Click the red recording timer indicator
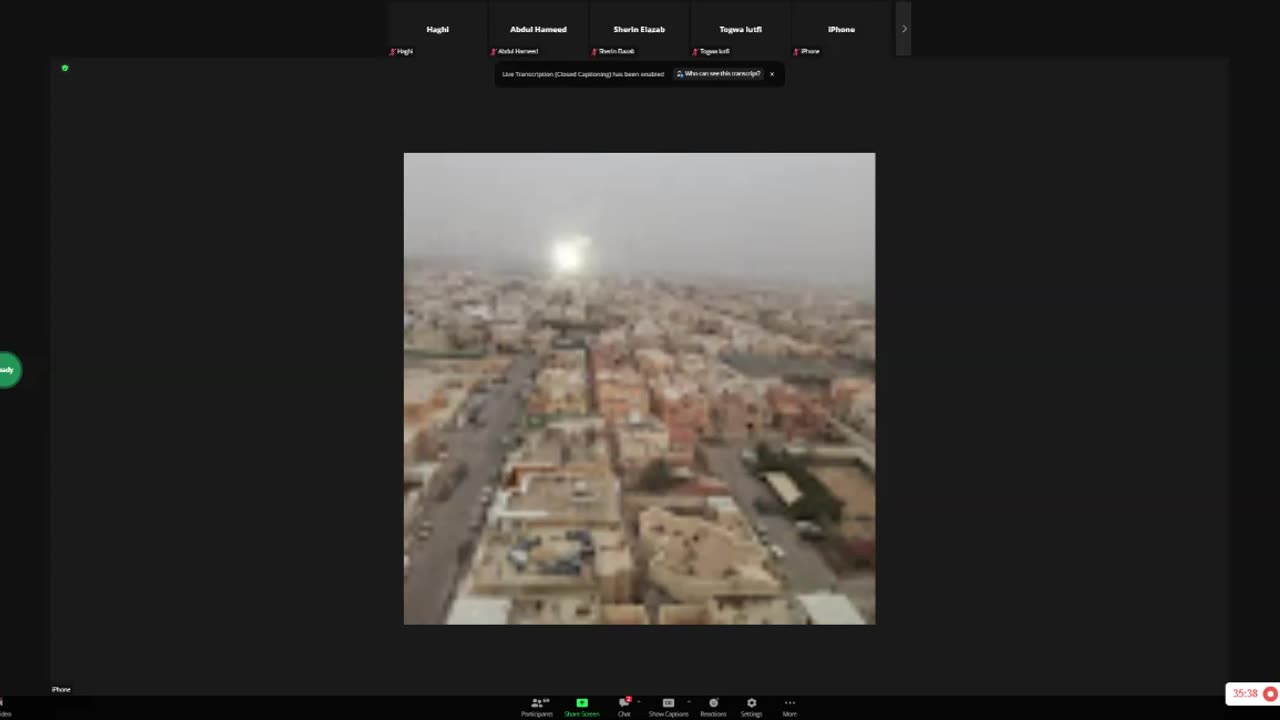Image resolution: width=1280 pixels, height=720 pixels. pos(1254,694)
